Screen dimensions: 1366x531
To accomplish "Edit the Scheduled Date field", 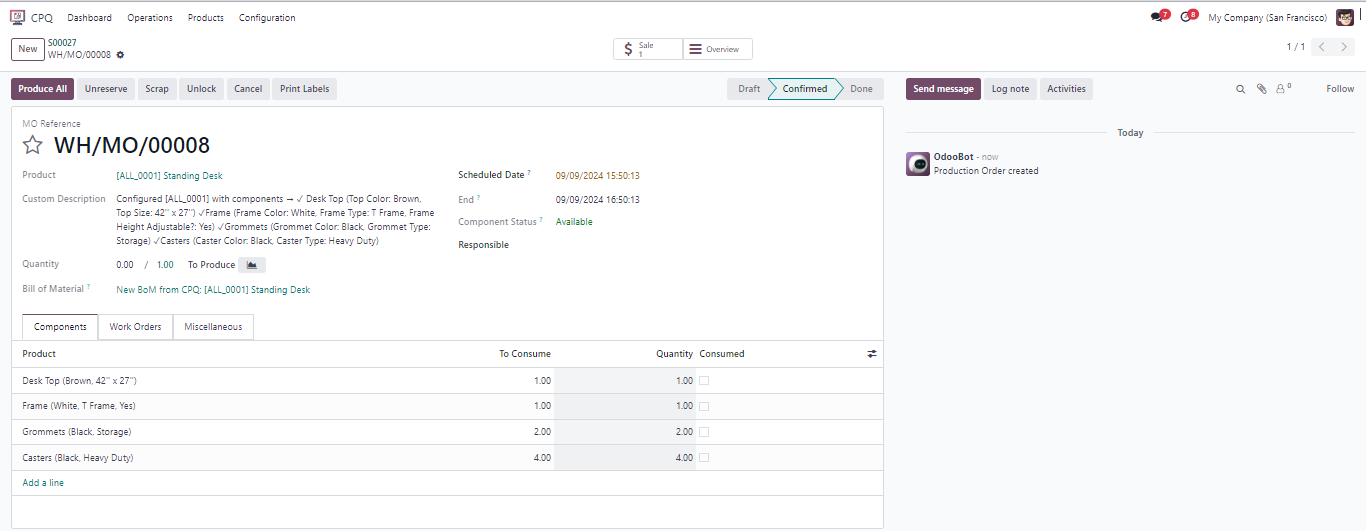I will coord(598,176).
